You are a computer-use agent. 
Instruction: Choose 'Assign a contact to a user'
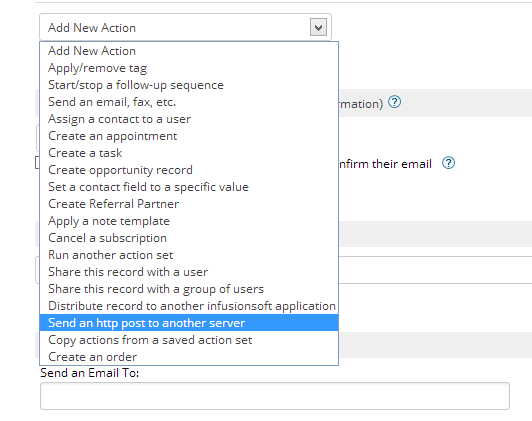click(x=189, y=119)
